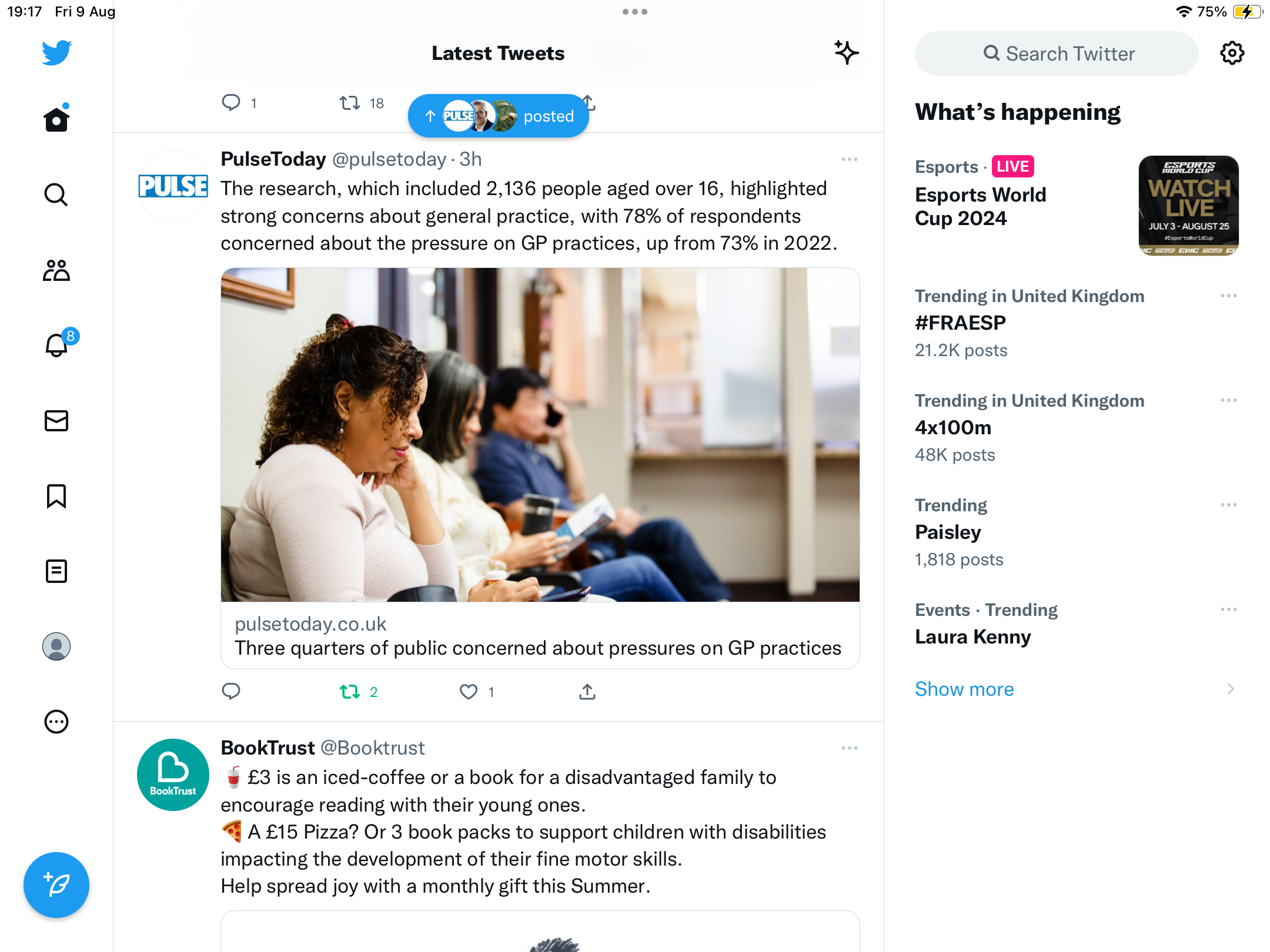Open the Explore search icon in sidebar
This screenshot has width=1270, height=952.
click(56, 195)
